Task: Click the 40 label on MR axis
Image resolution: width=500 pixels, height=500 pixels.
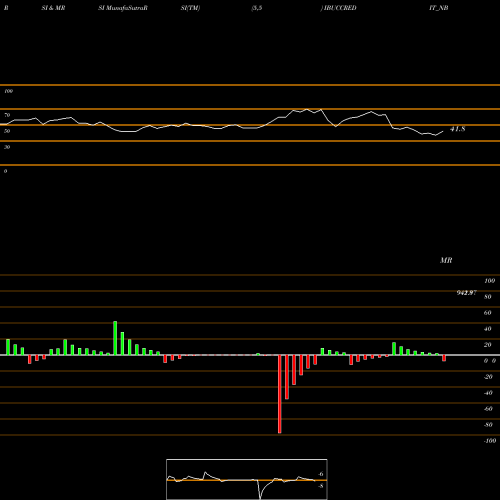Action: [x=488, y=329]
